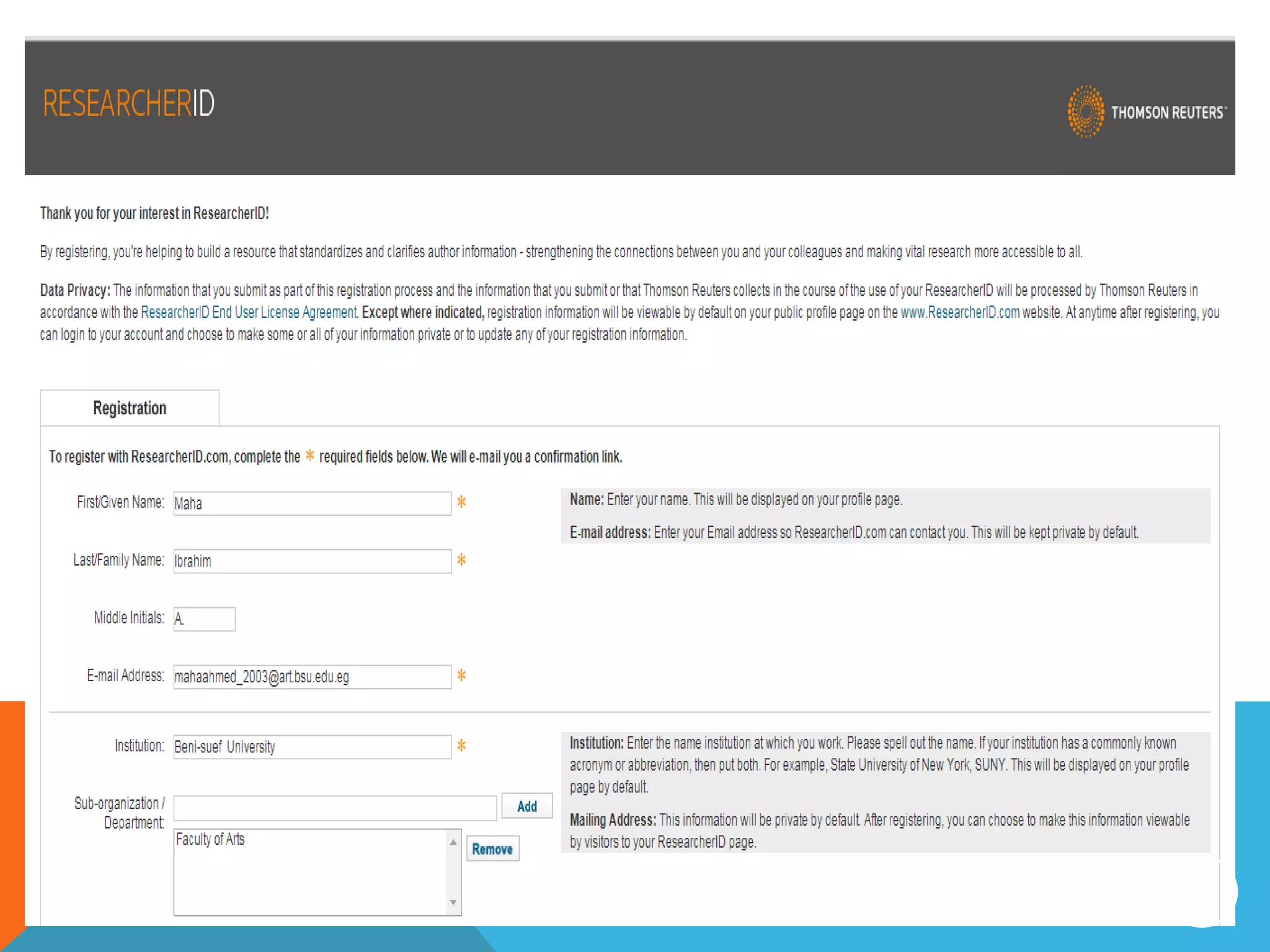Click the empty Sub-organization / Department field
Screen dimensions: 1270x952
335,807
